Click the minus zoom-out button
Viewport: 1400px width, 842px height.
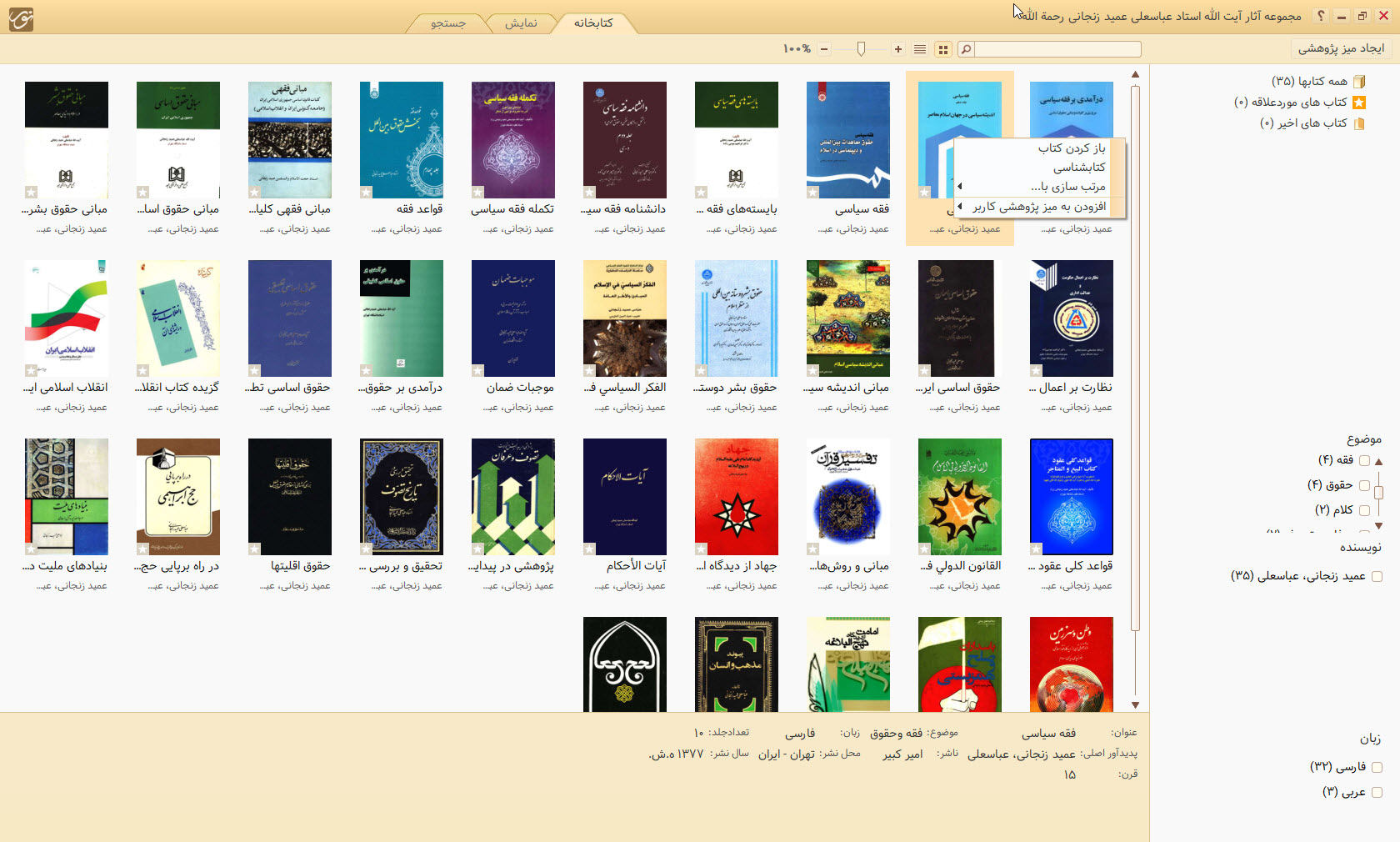click(x=824, y=50)
